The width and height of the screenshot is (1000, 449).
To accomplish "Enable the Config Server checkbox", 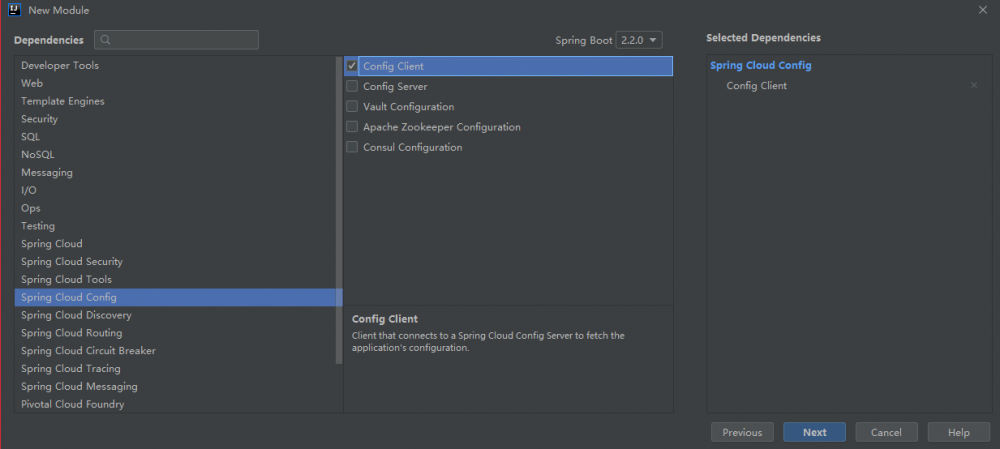I will [x=351, y=86].
